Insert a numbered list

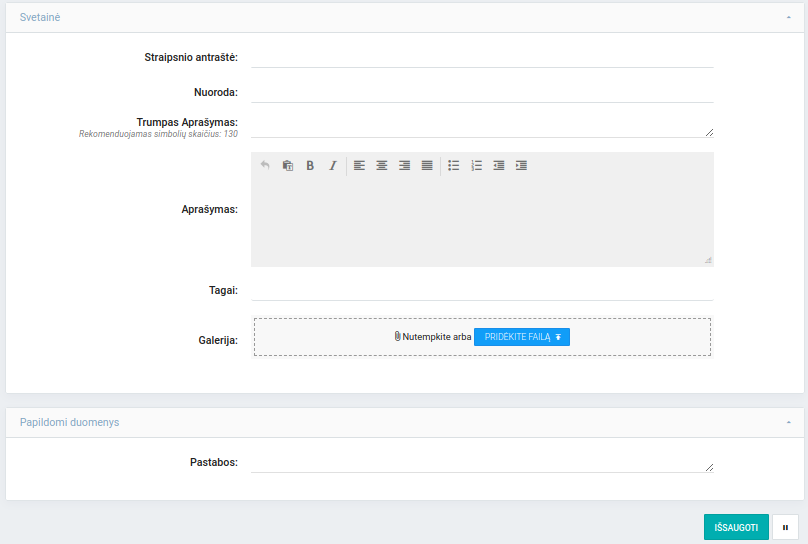coord(476,166)
